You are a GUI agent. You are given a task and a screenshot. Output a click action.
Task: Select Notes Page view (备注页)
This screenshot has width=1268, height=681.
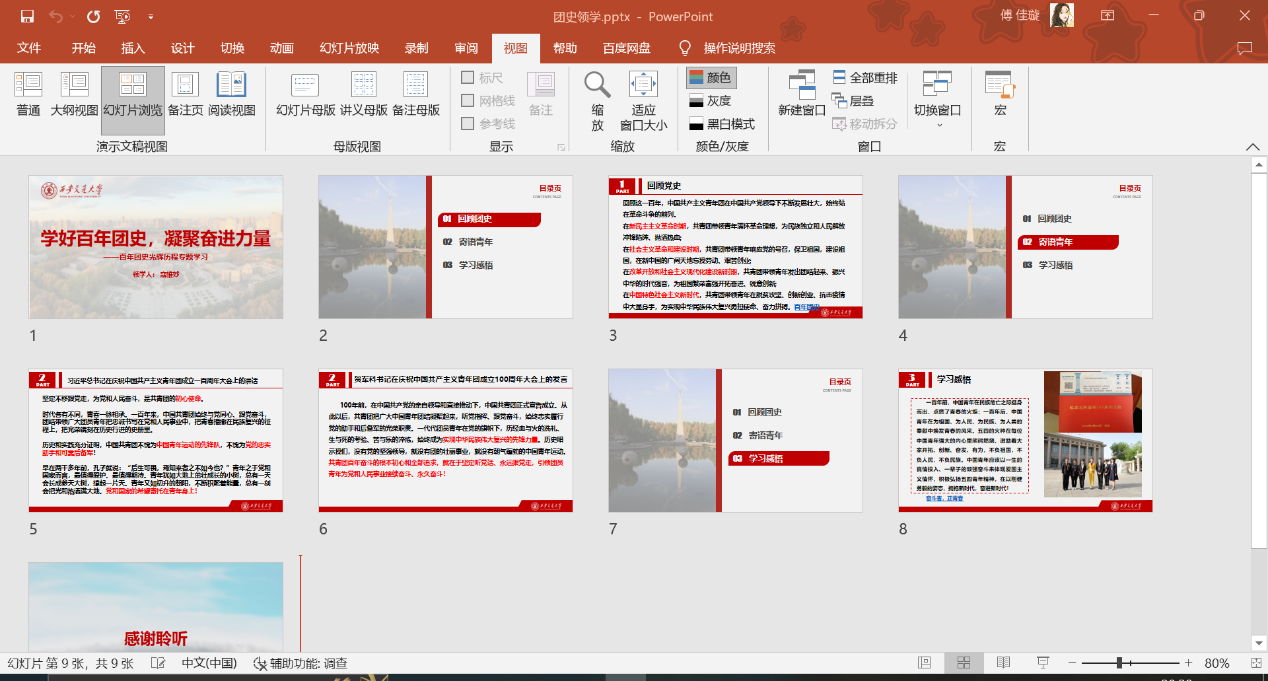pyautogui.click(x=185, y=94)
